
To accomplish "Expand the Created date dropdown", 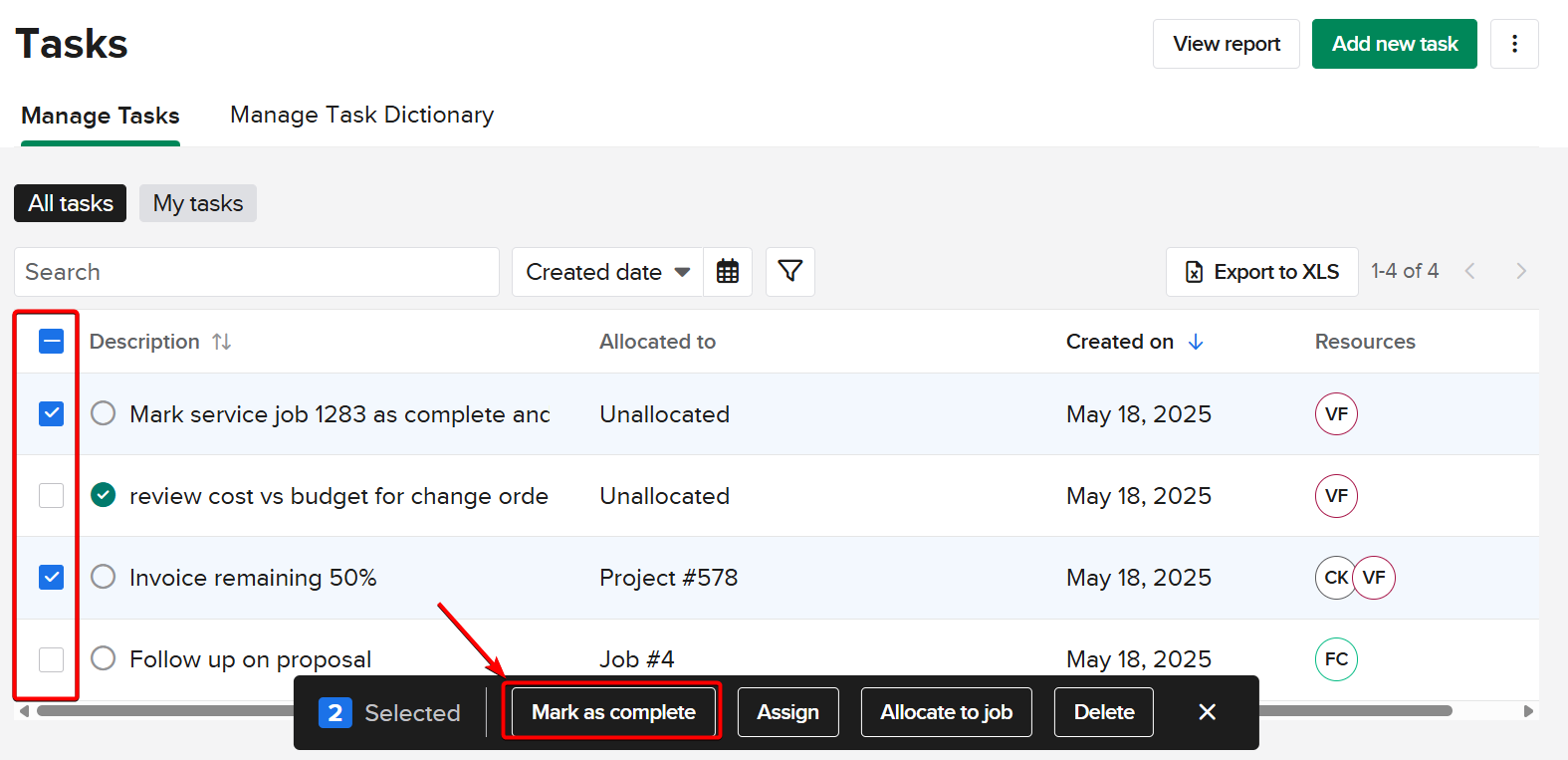I will 607,272.
